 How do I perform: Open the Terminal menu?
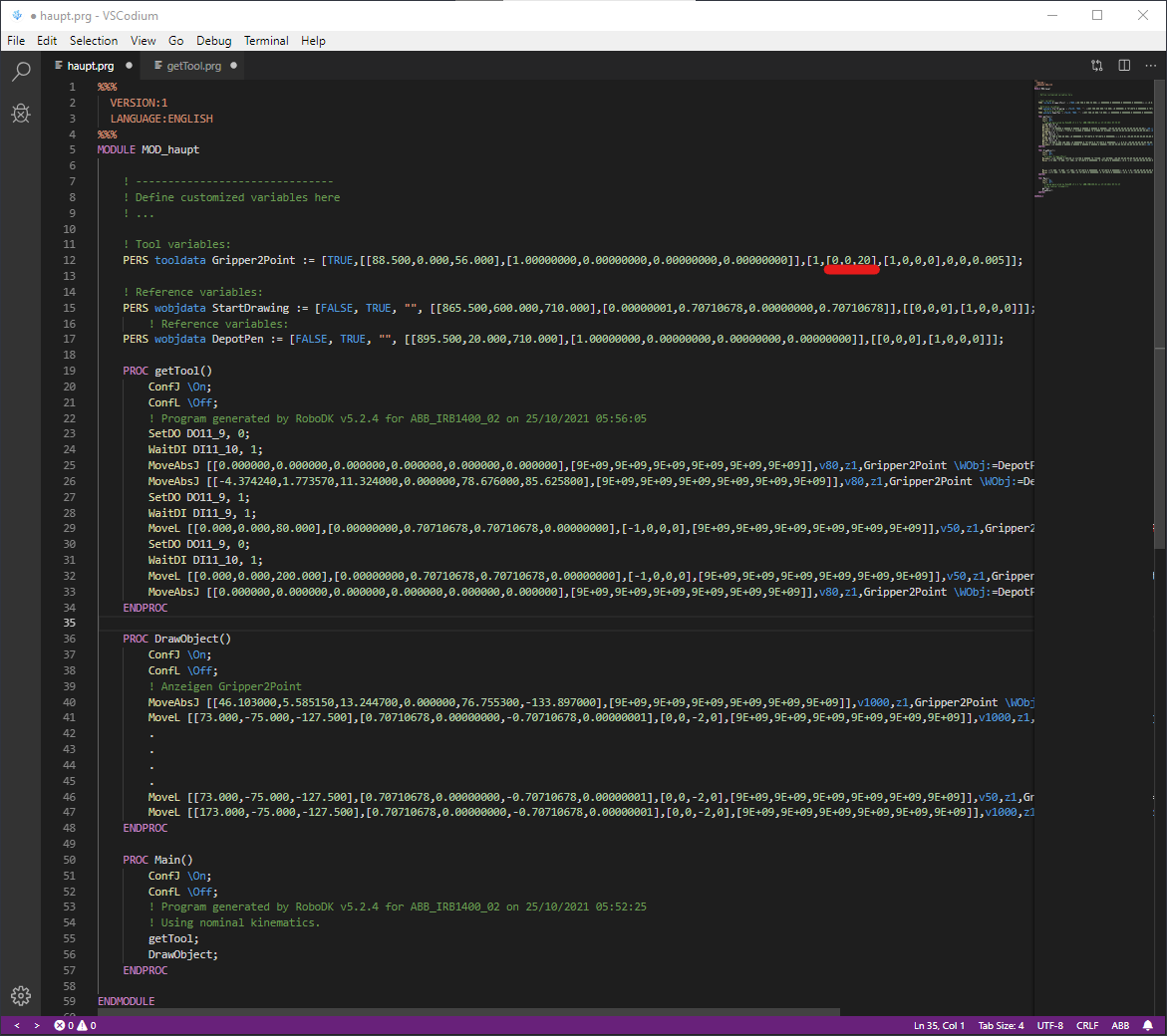pos(266,41)
